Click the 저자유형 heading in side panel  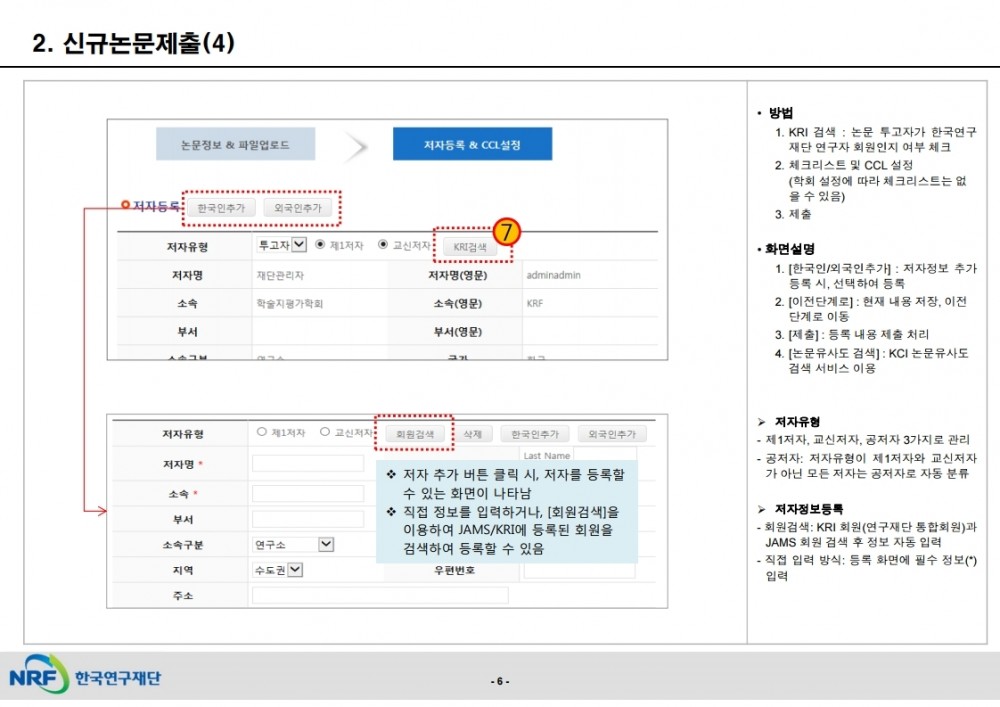point(797,422)
